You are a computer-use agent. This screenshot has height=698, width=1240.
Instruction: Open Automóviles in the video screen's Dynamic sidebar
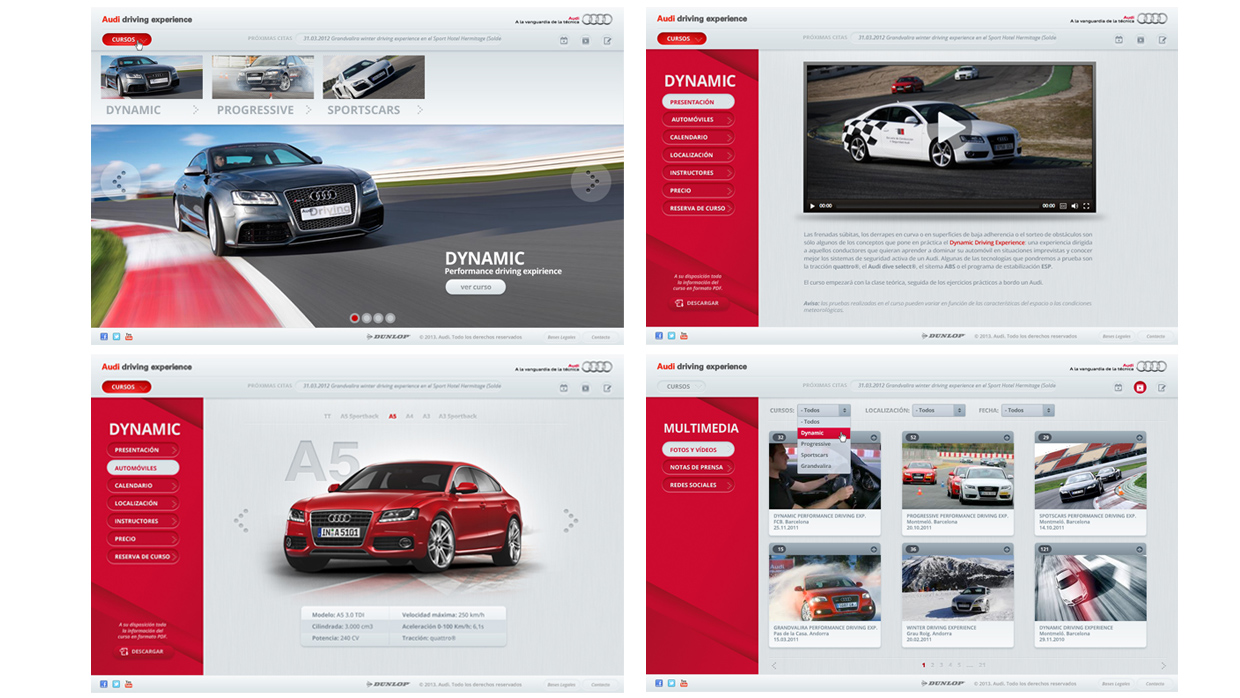tap(697, 120)
